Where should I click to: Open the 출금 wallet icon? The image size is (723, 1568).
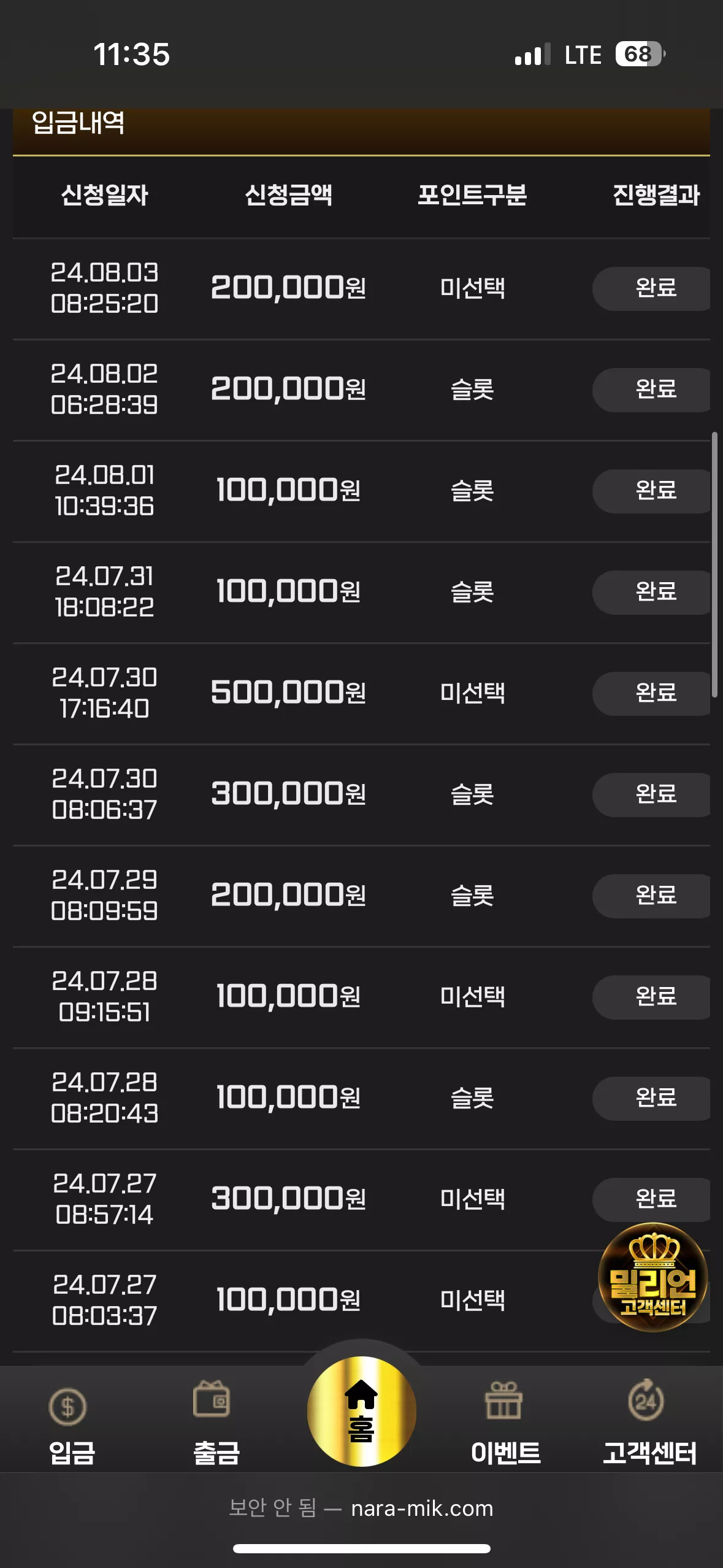pos(212,1399)
